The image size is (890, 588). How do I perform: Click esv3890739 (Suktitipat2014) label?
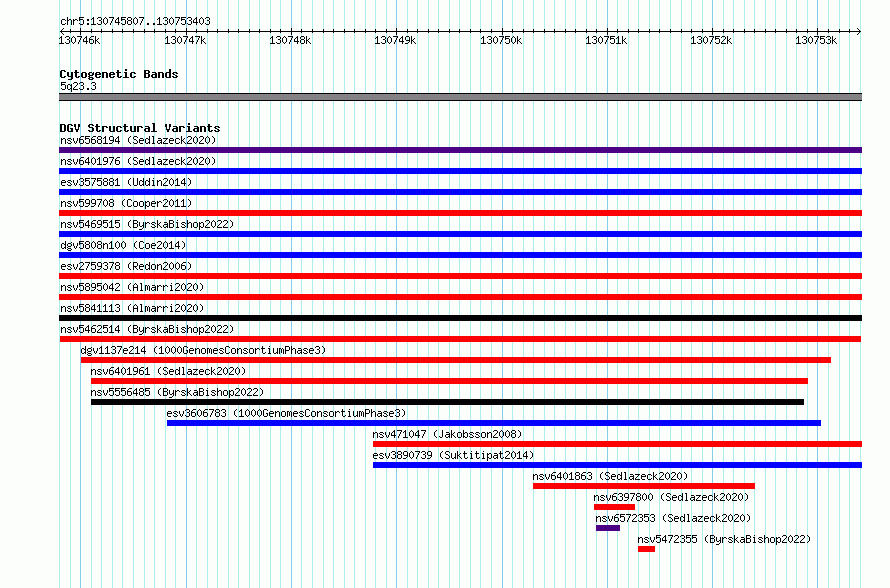pos(453,455)
